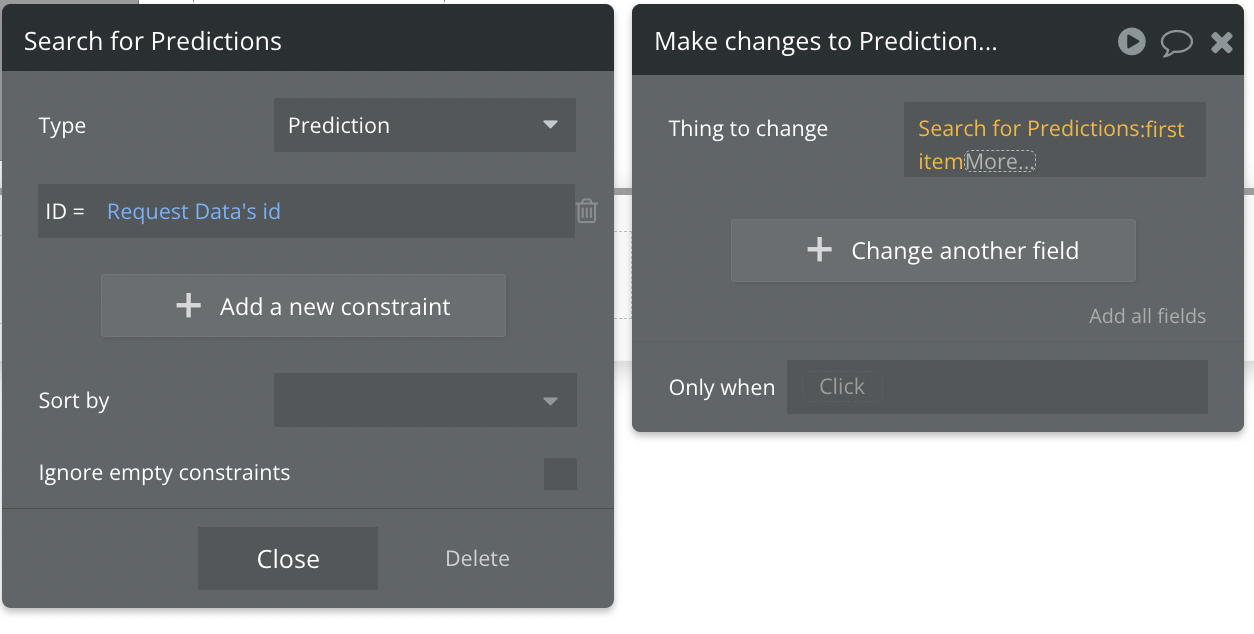Open the comment bubble icon

1176,42
